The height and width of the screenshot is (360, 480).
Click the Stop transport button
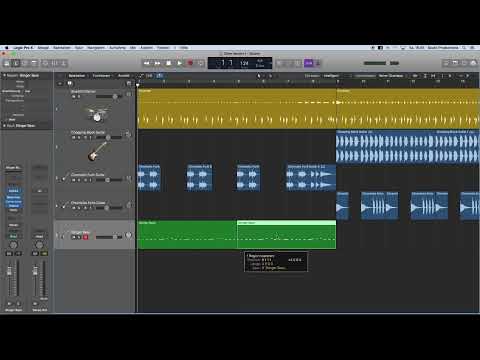coord(169,63)
